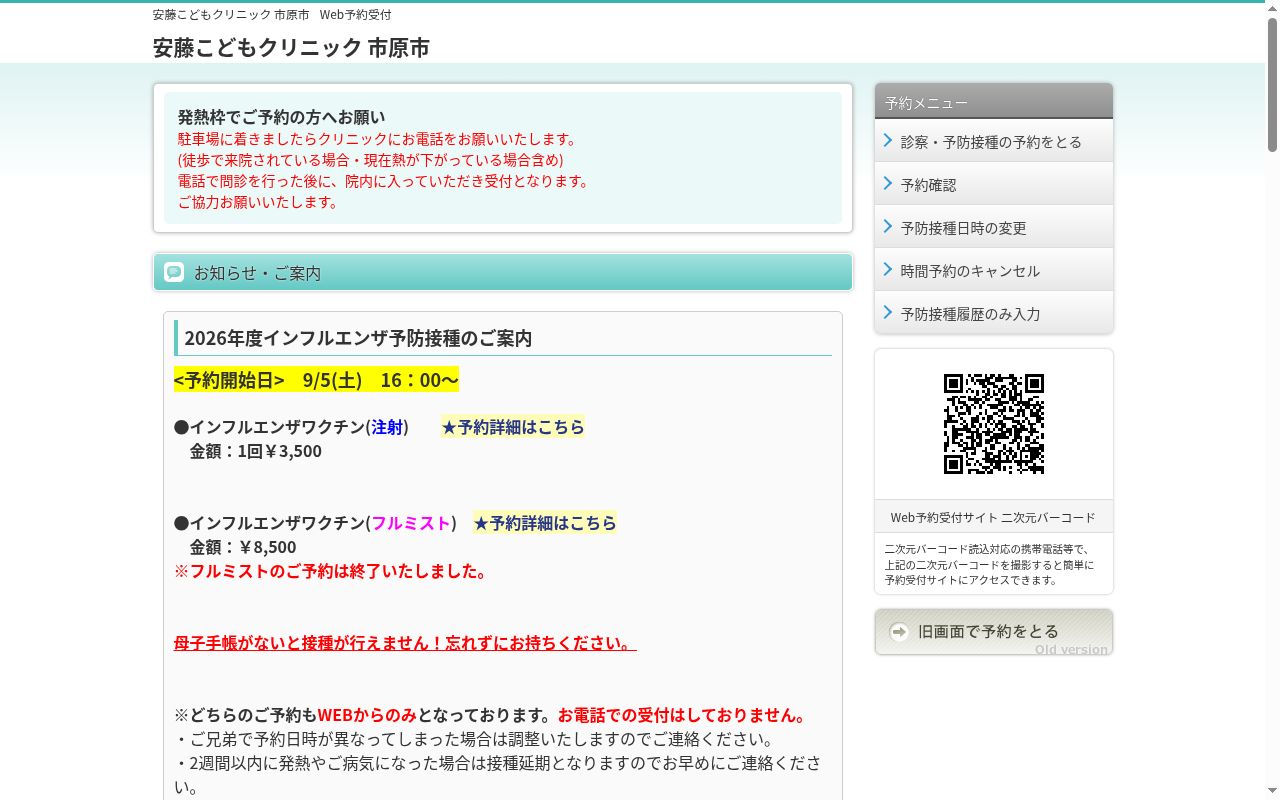Click 予約メニュー panel header
Viewport: 1280px width, 800px height.
tap(993, 102)
